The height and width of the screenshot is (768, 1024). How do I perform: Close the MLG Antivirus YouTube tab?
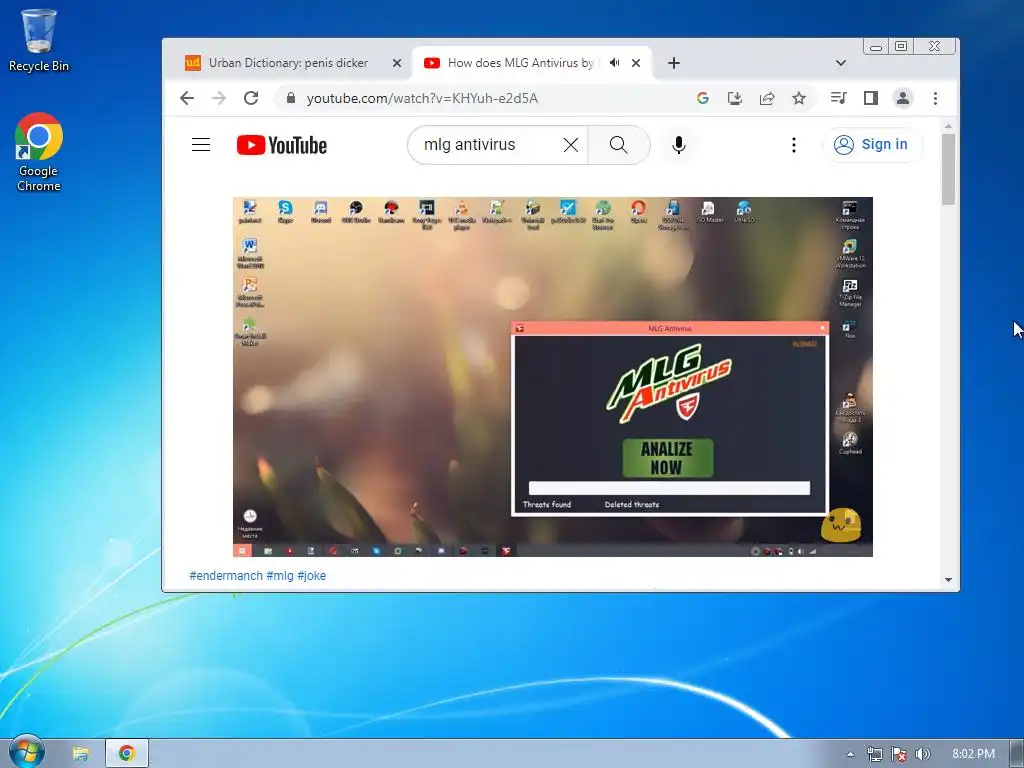(636, 63)
